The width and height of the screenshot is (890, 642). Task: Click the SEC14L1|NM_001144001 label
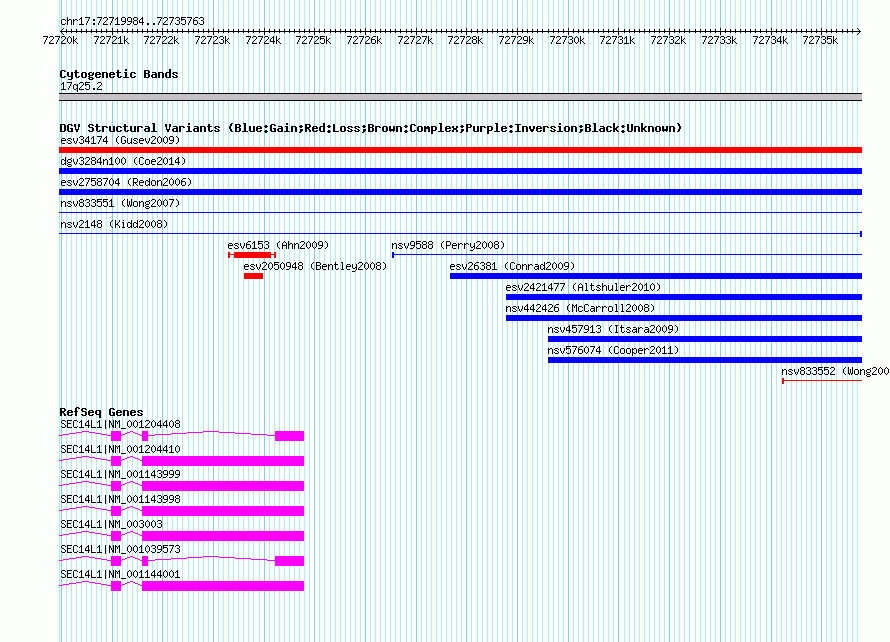[120, 574]
